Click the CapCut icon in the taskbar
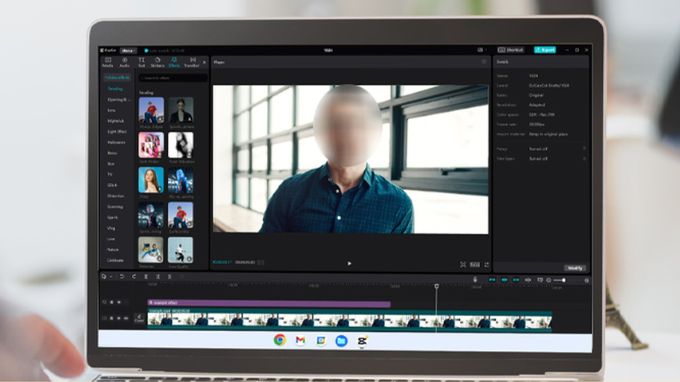Image resolution: width=680 pixels, height=382 pixels. click(362, 341)
